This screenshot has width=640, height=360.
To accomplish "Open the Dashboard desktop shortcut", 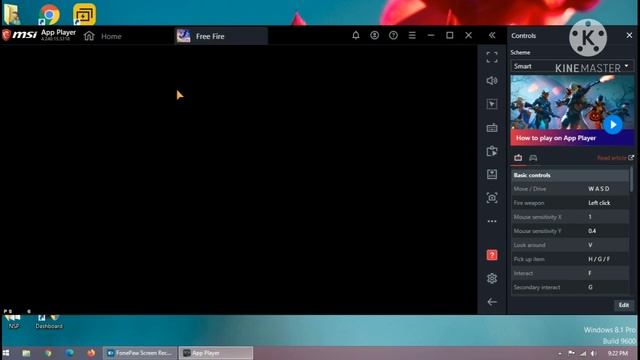I will 49,322.
